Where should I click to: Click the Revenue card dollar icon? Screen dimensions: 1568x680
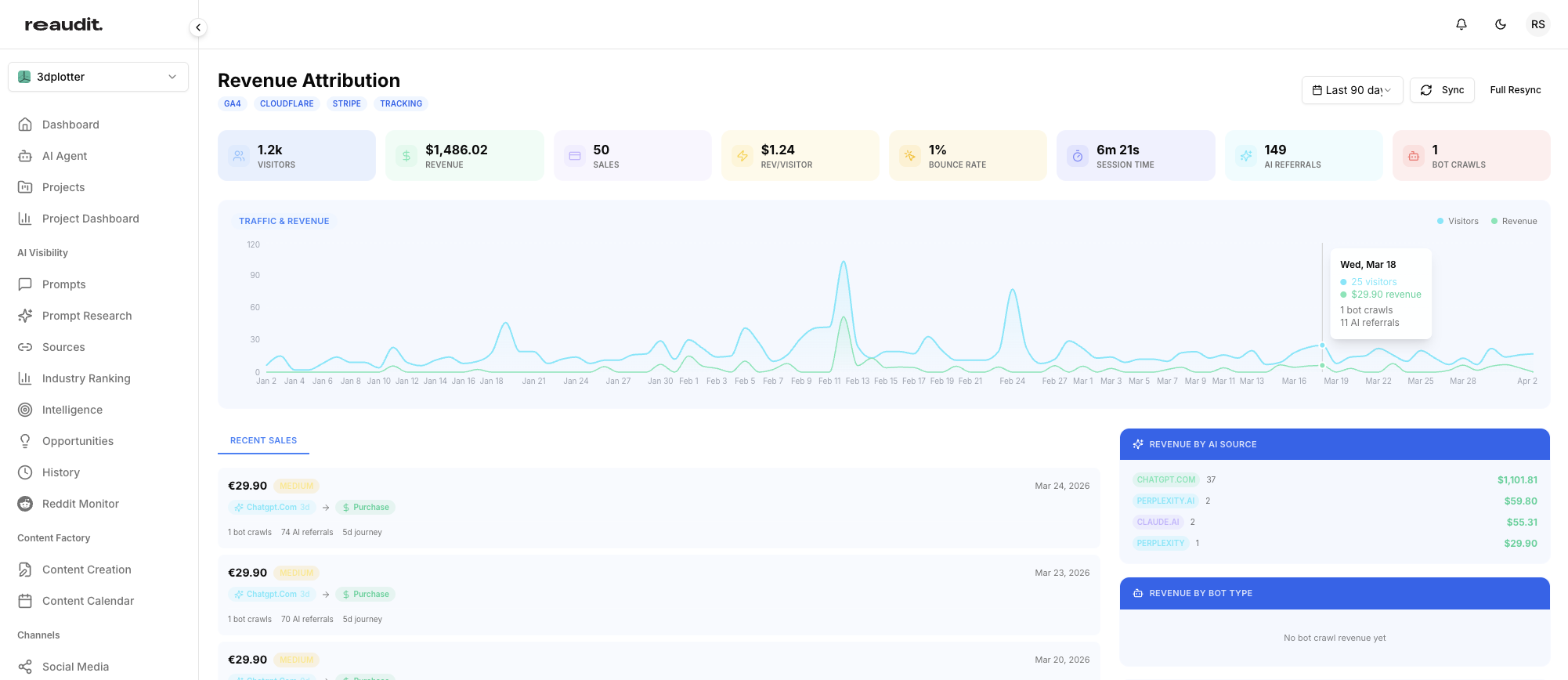click(406, 156)
